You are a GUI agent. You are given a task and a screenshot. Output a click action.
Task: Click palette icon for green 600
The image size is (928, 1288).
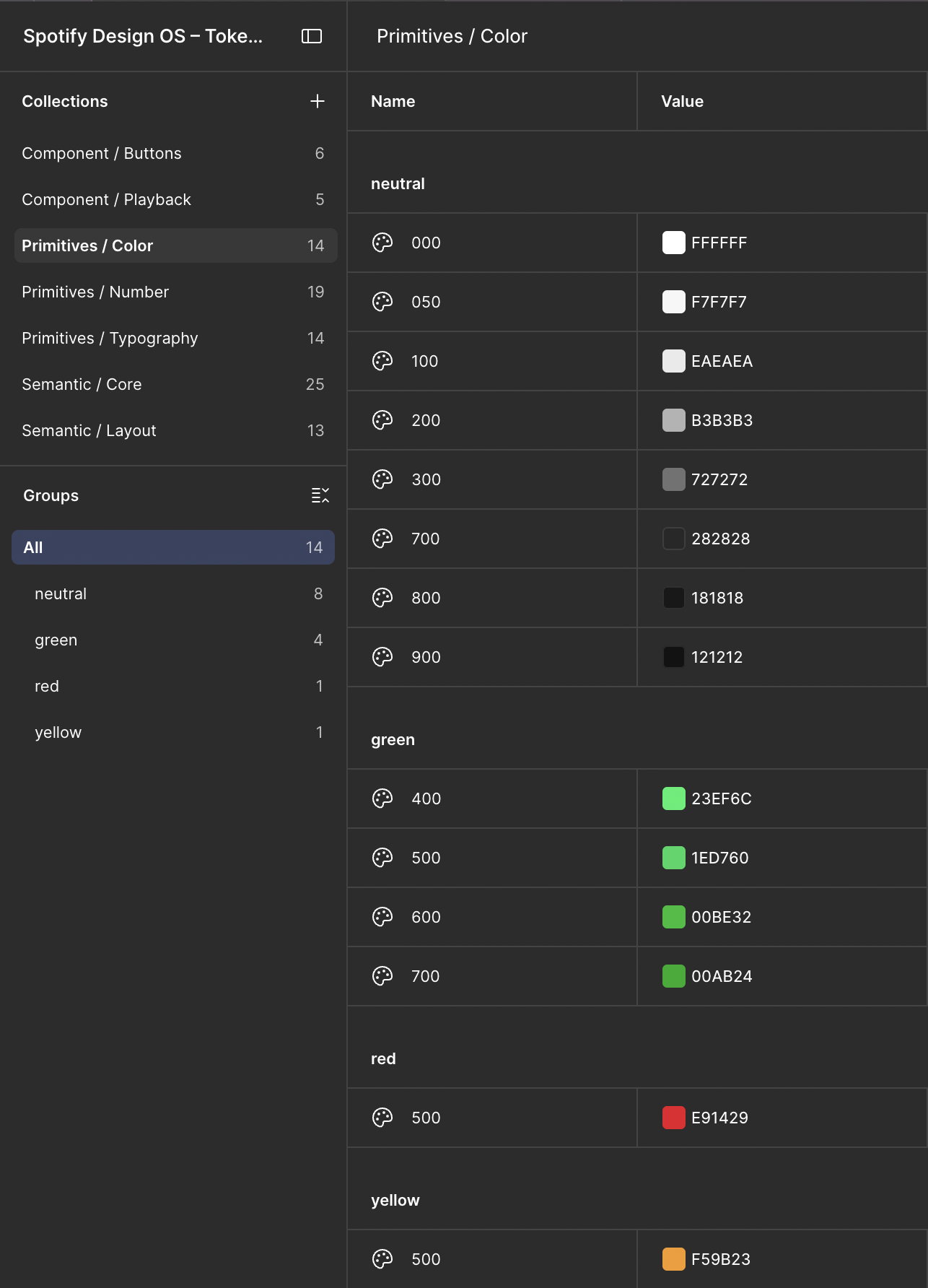click(382, 917)
